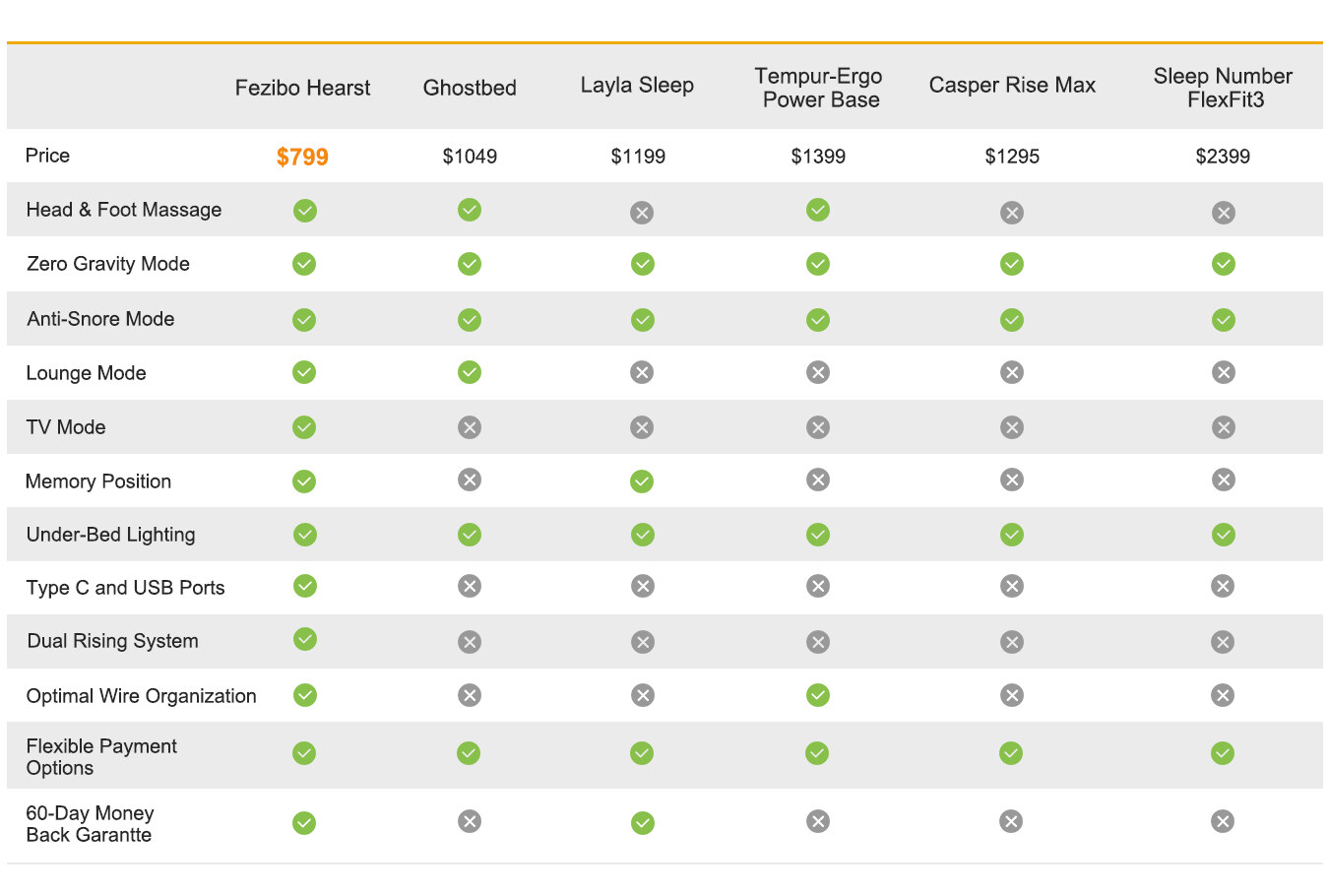Click Ghostbed Lounge Mode checkmark icon
This screenshot has height=896, width=1329.
(470, 372)
